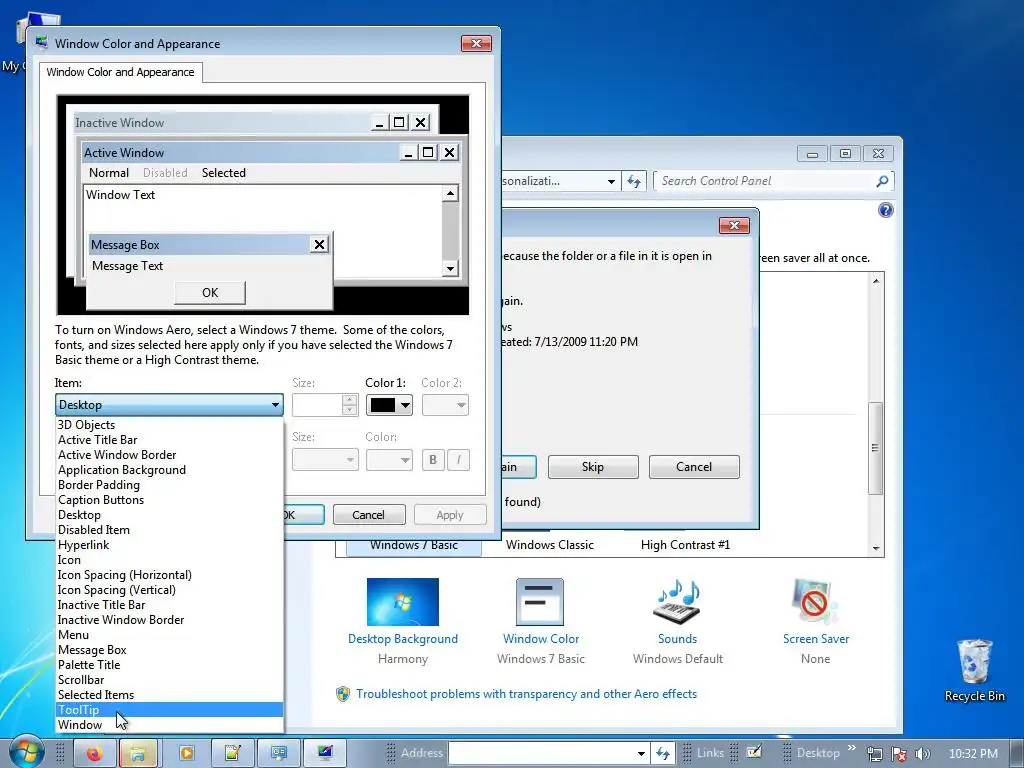Pick Scrollbar in the Item list
Screen dimensions: 1024x768
[169, 680]
